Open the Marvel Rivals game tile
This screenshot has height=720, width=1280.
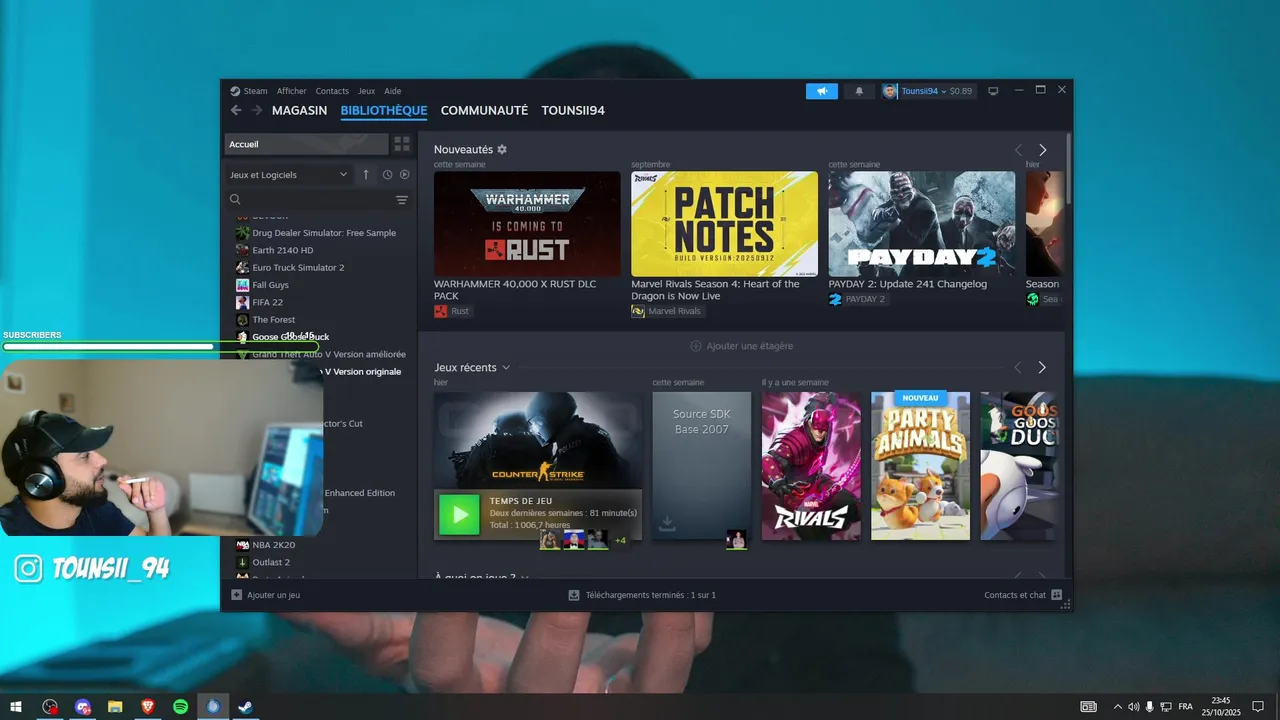811,466
